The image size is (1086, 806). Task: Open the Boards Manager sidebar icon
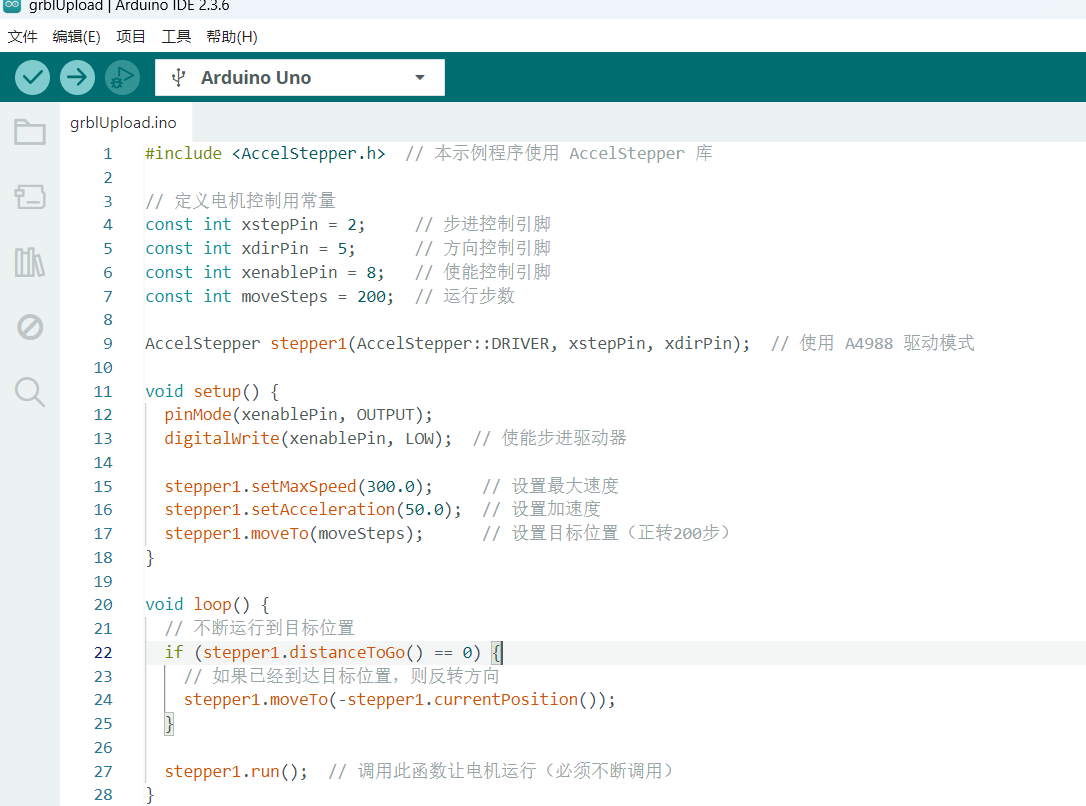pyautogui.click(x=30, y=197)
